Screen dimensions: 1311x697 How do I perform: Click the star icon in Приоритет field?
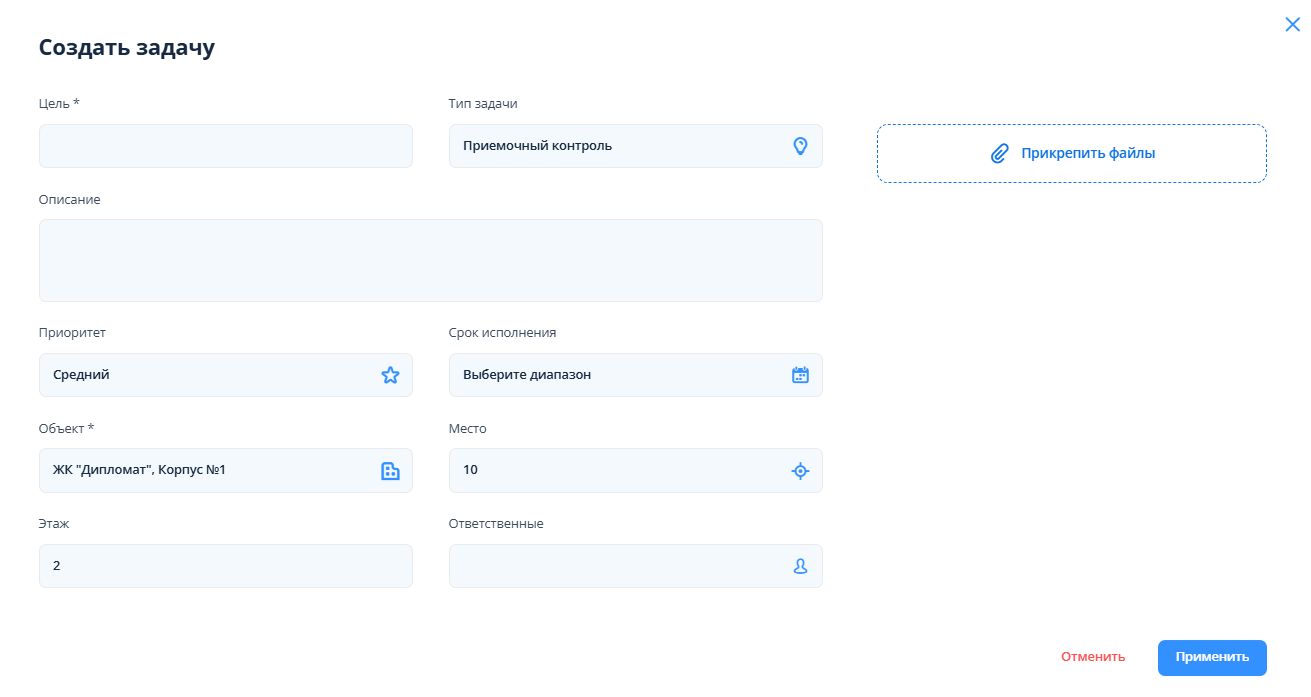click(390, 375)
